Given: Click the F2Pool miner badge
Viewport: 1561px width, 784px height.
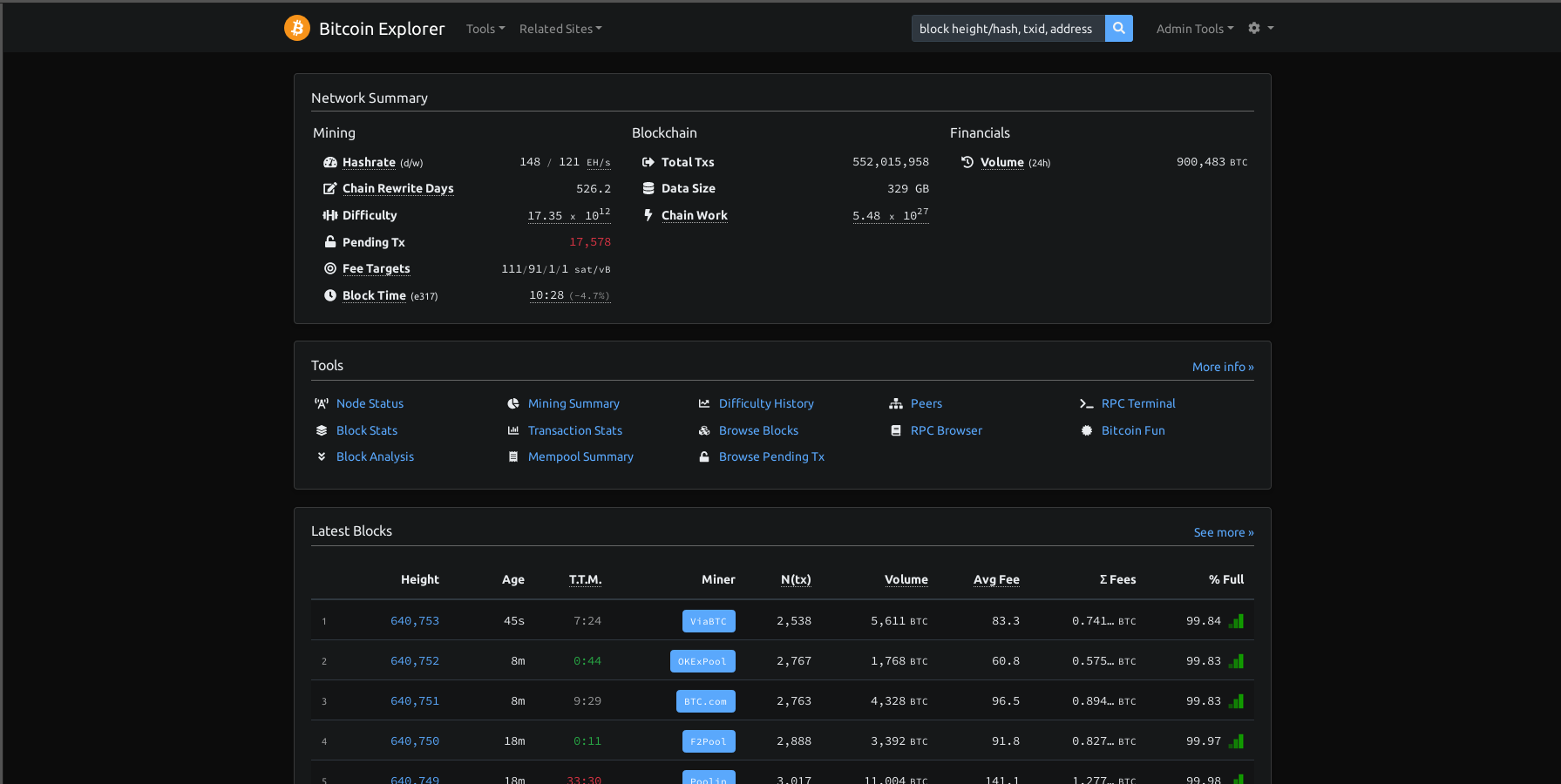Looking at the screenshot, I should pos(709,741).
